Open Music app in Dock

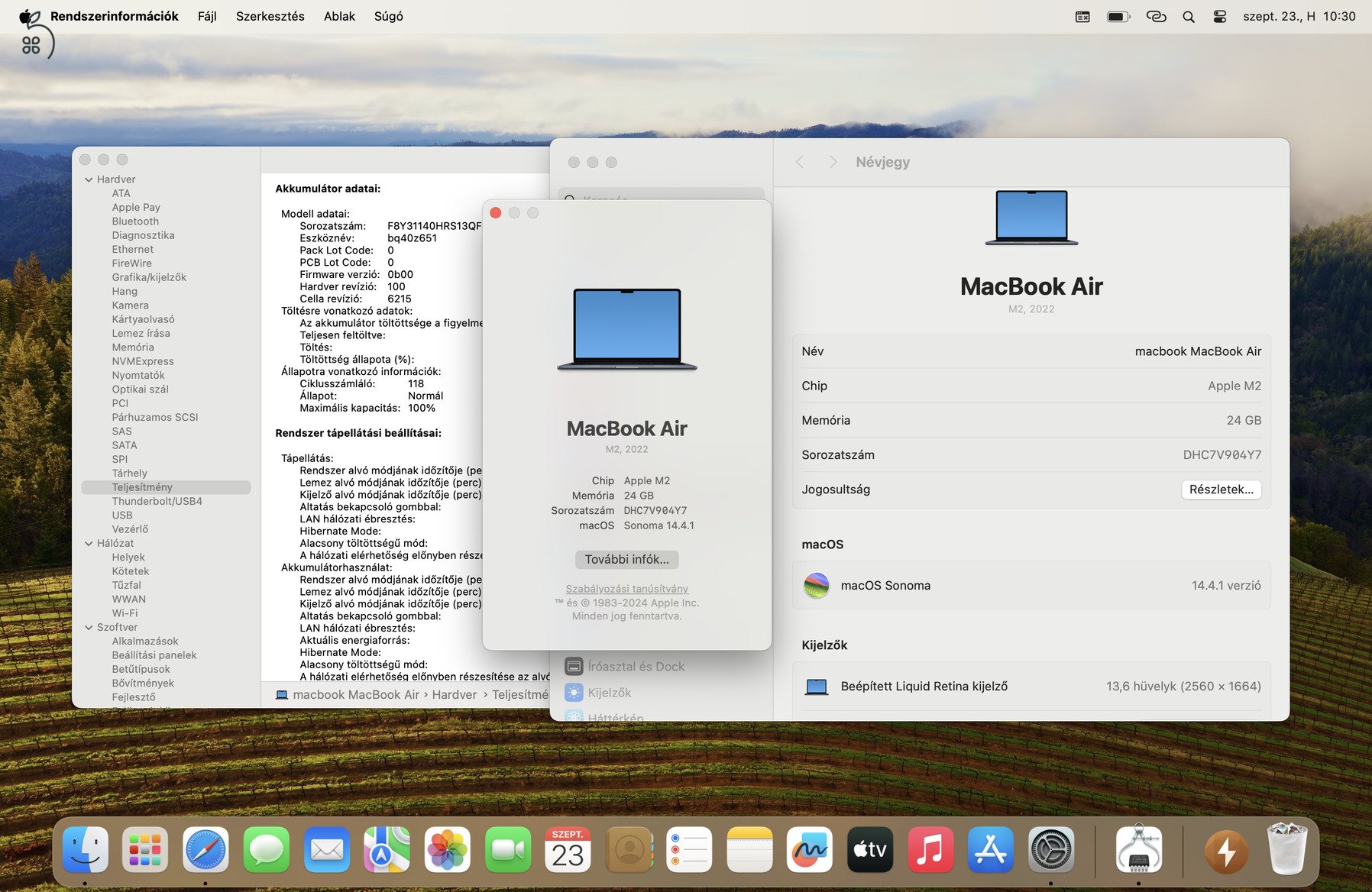(x=930, y=849)
